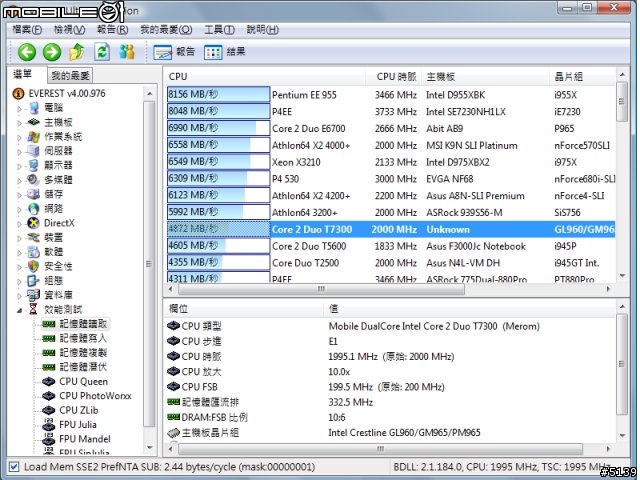Click the 電腦 computer tree icon

tap(33, 108)
